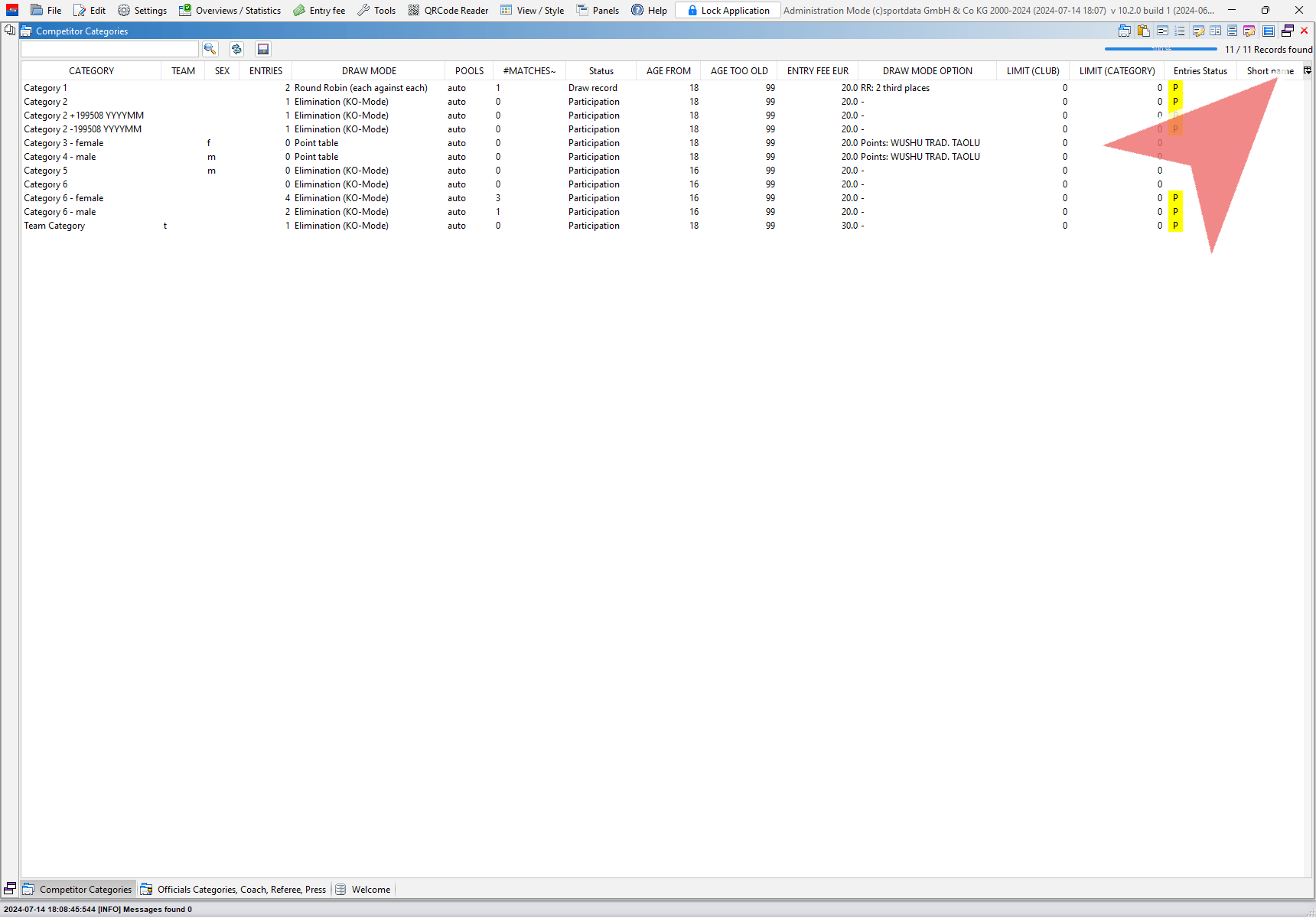Screen dimensions: 1316x918
Task: Click the clipboard paste icon in panel toolbar
Action: click(1143, 31)
